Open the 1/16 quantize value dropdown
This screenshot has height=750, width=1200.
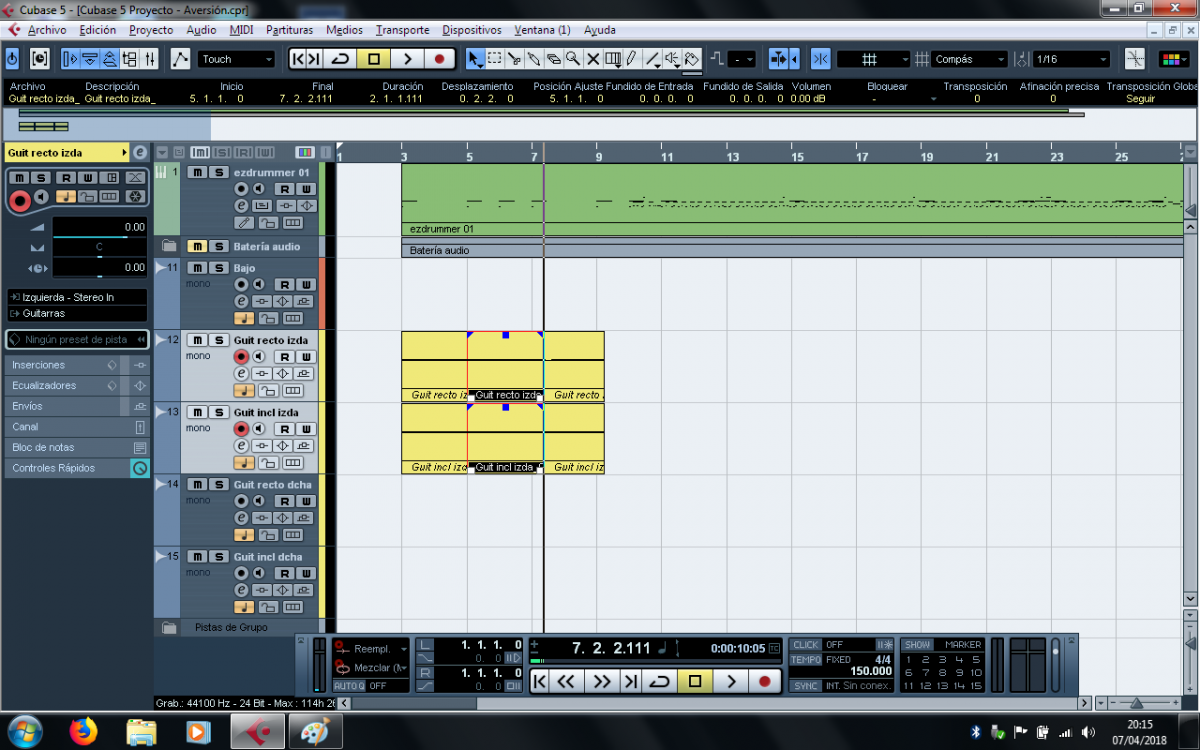(x=1071, y=59)
